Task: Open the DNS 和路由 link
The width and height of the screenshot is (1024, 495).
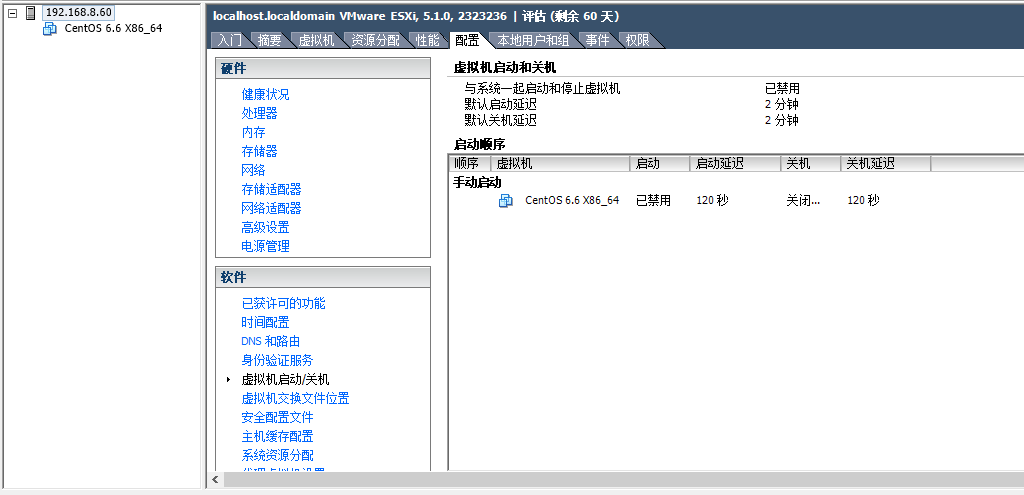Action: (x=271, y=342)
